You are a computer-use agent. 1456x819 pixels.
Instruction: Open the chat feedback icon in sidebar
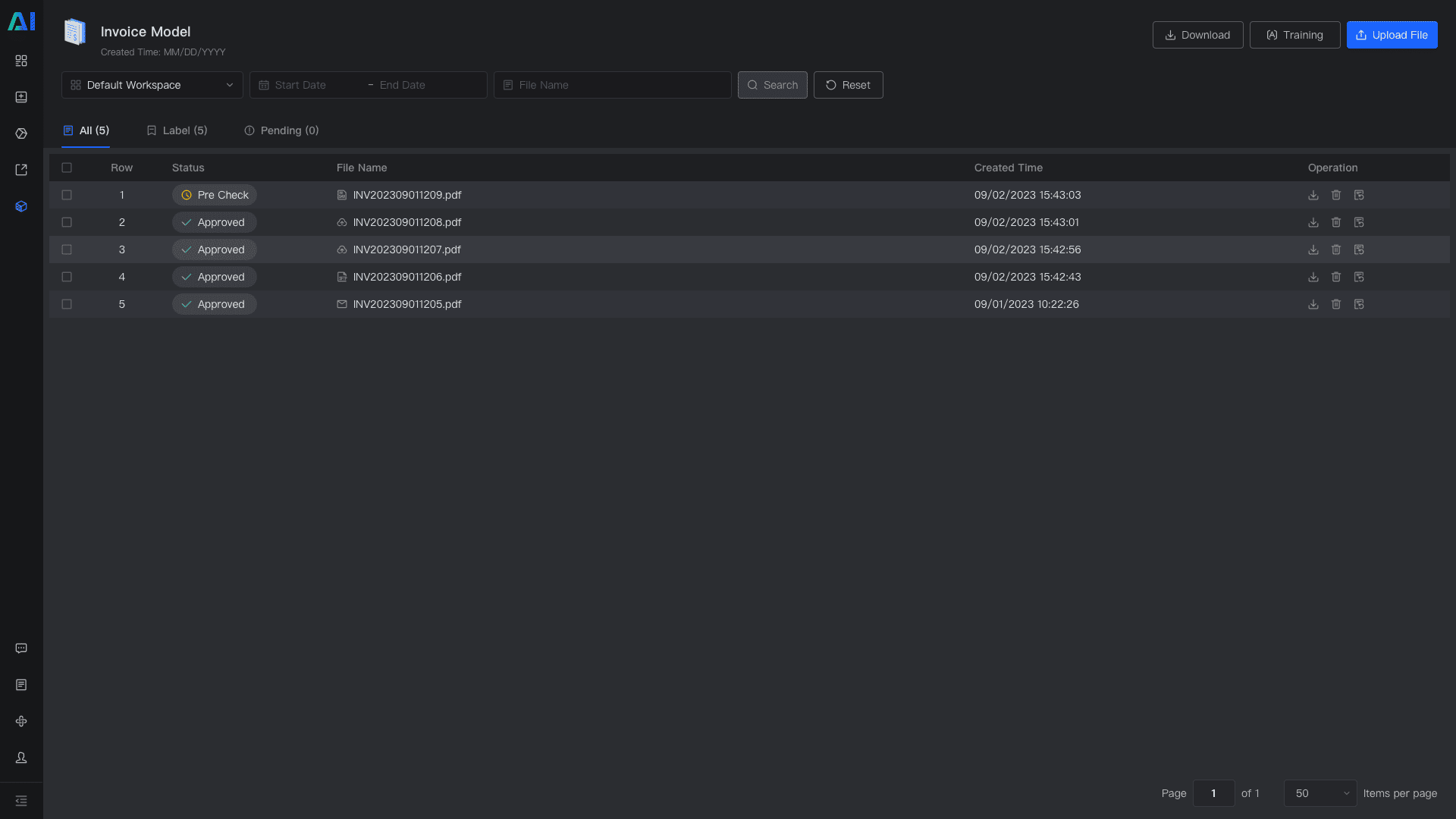[21, 648]
